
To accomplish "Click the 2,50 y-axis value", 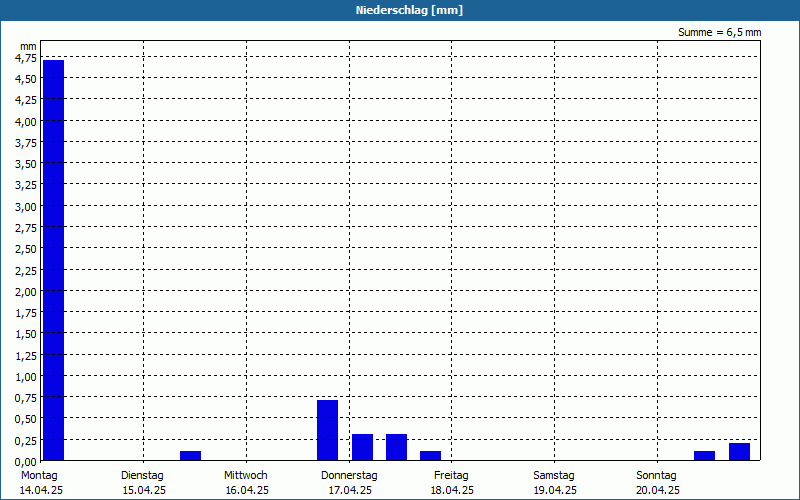I will (26, 249).
